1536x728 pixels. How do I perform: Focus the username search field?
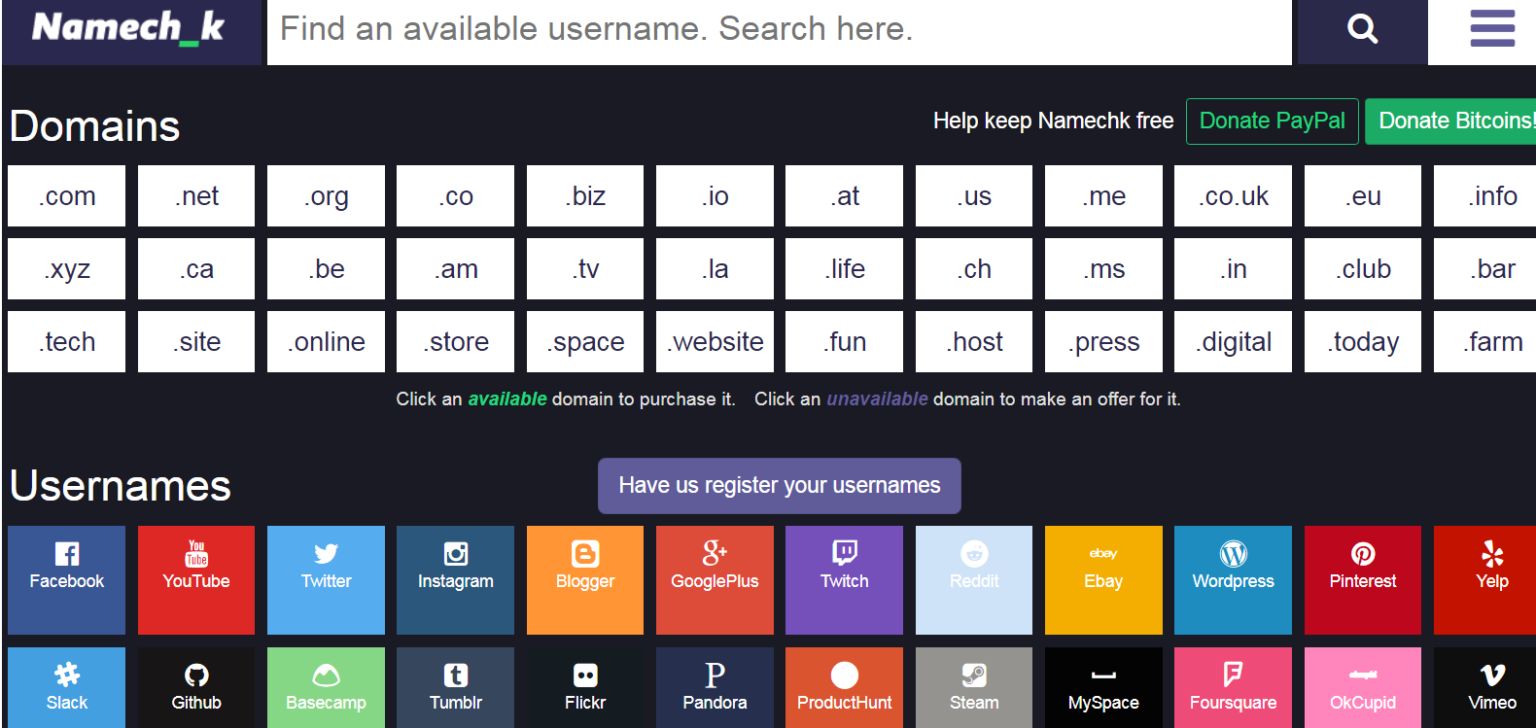click(x=780, y=30)
